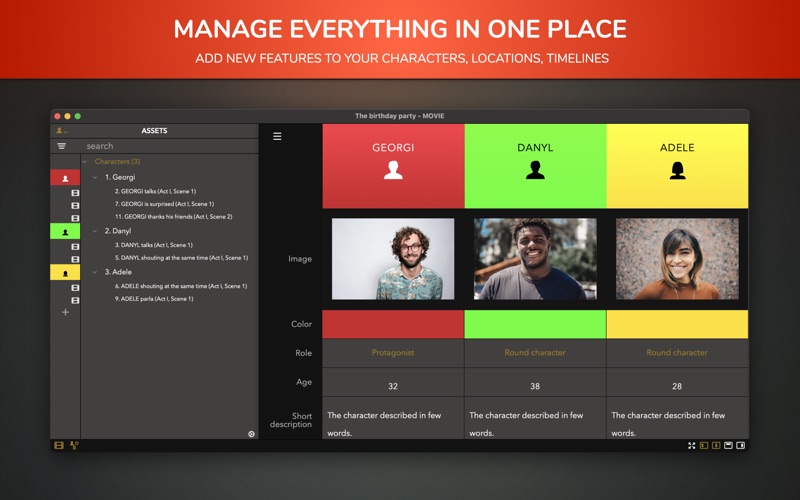
Task: Open the hamburger menu beside character columns
Action: tap(277, 136)
